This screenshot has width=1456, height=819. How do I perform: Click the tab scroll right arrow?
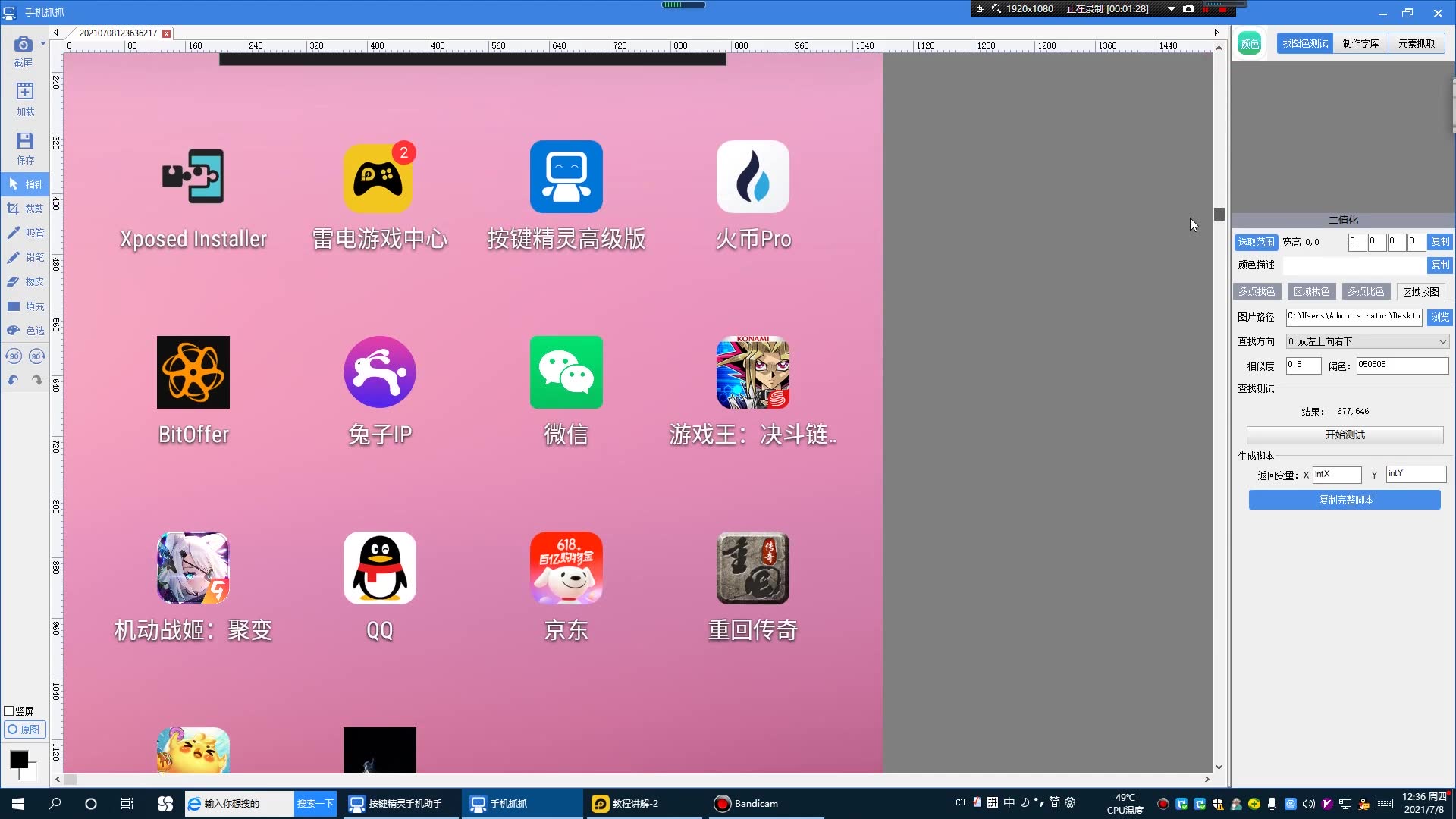(1216, 33)
